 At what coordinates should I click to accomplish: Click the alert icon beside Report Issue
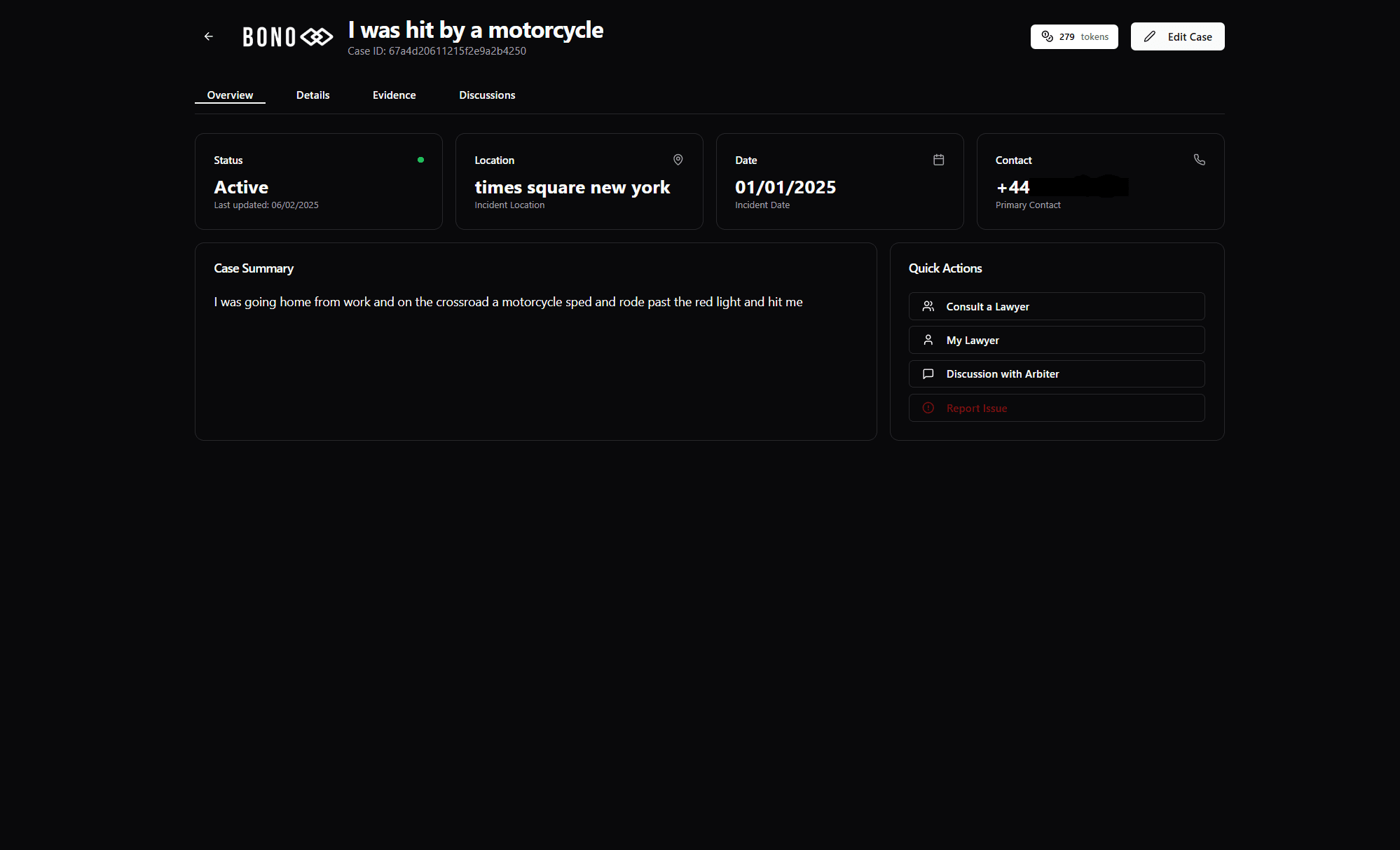(x=928, y=408)
